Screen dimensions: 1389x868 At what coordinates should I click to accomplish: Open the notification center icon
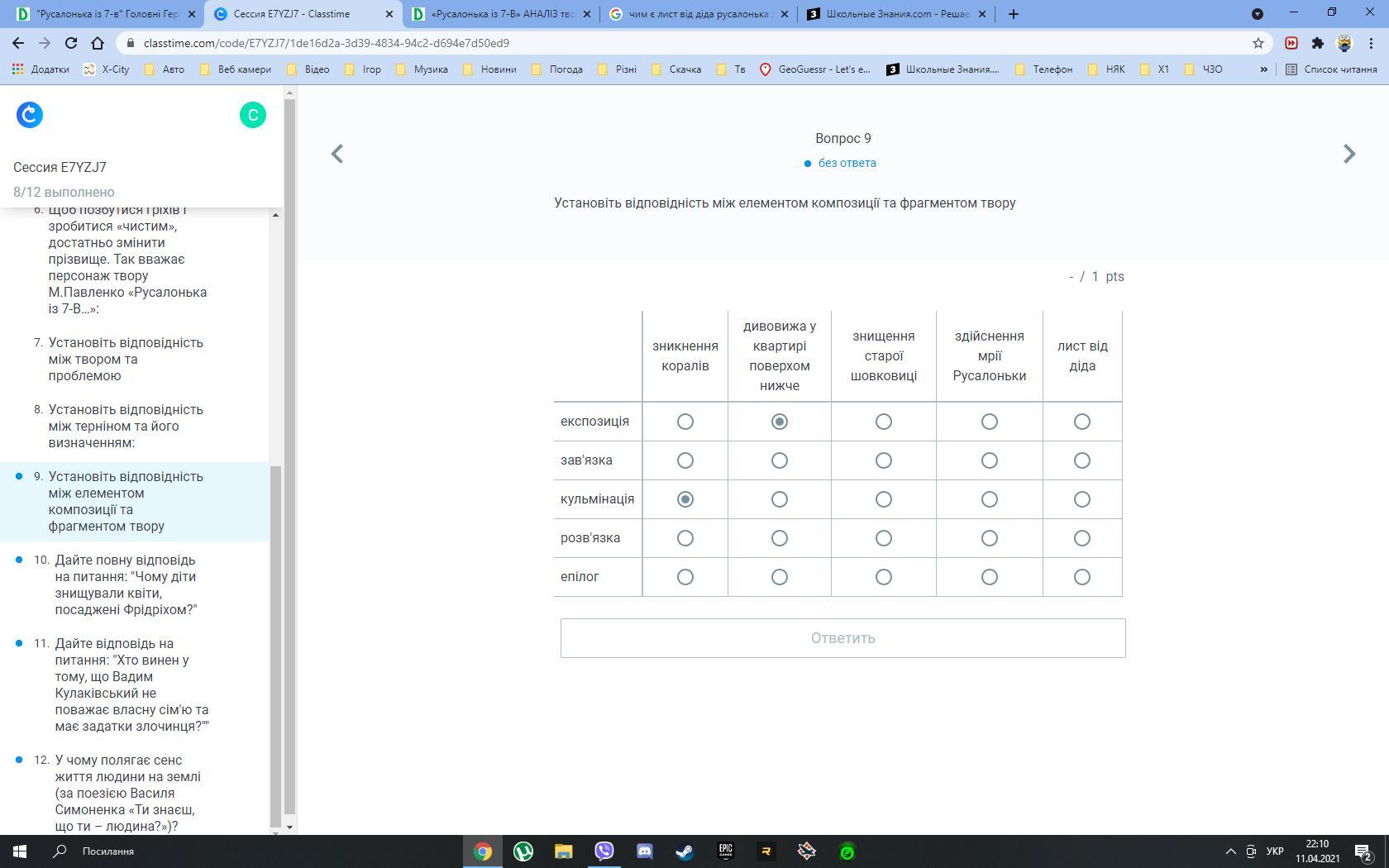point(1364,851)
